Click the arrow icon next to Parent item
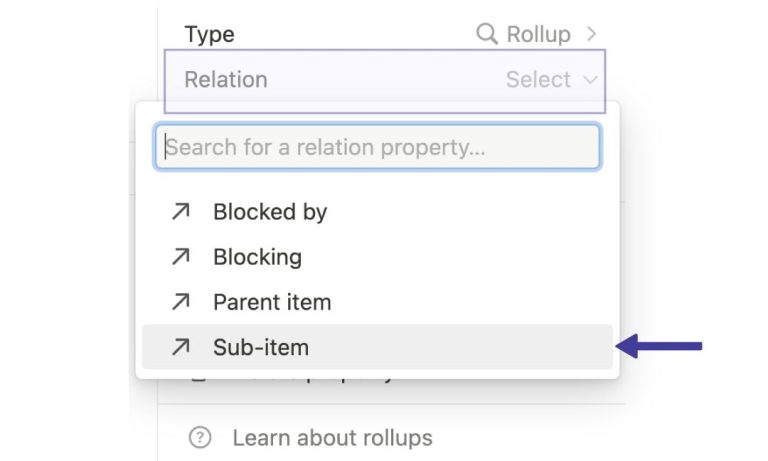Viewport: 768px width, 461px height. click(181, 302)
